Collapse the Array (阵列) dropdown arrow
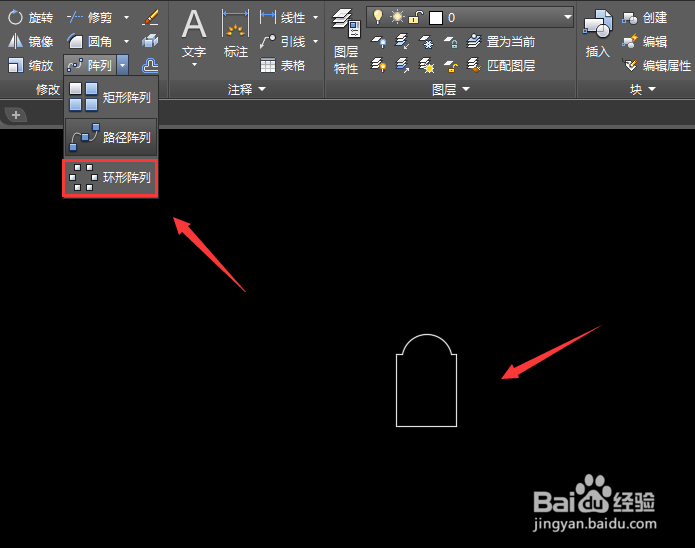This screenshot has width=695, height=548. pos(123,66)
